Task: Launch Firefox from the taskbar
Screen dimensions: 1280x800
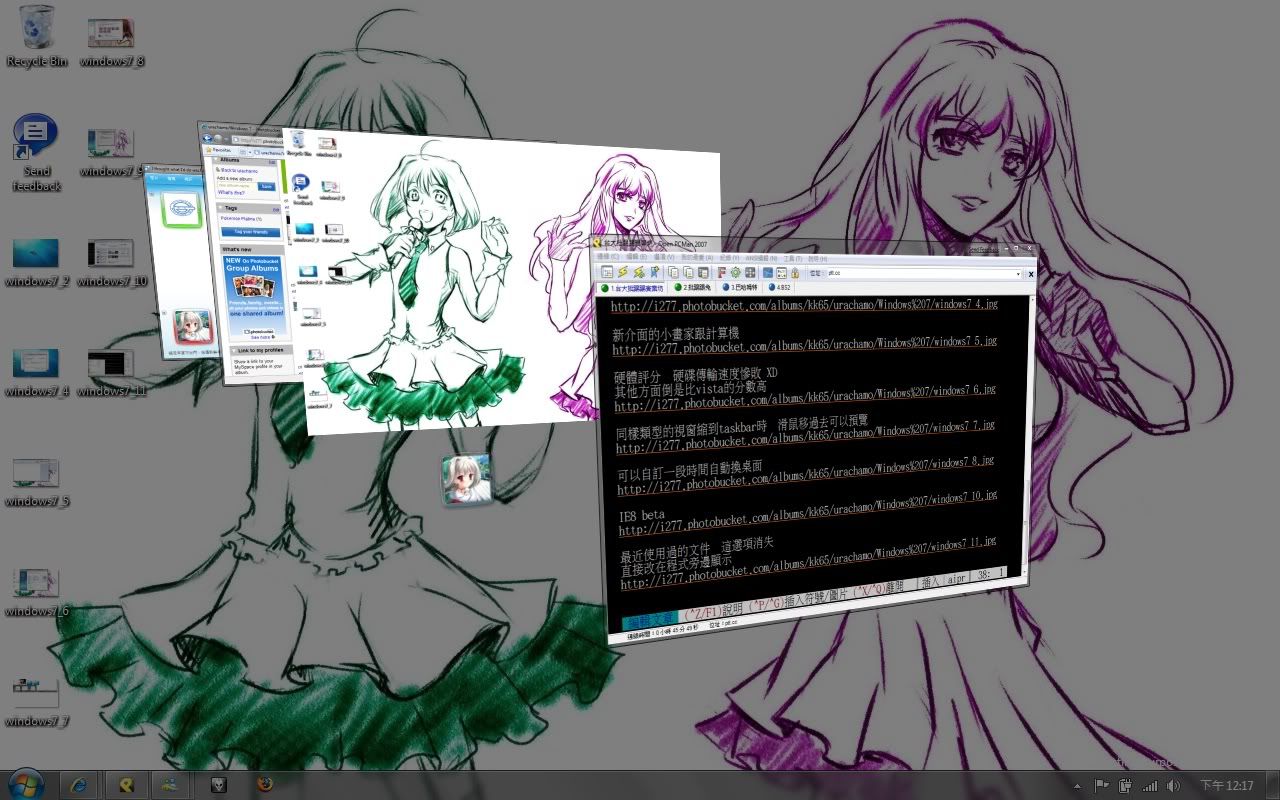Action: click(x=264, y=784)
